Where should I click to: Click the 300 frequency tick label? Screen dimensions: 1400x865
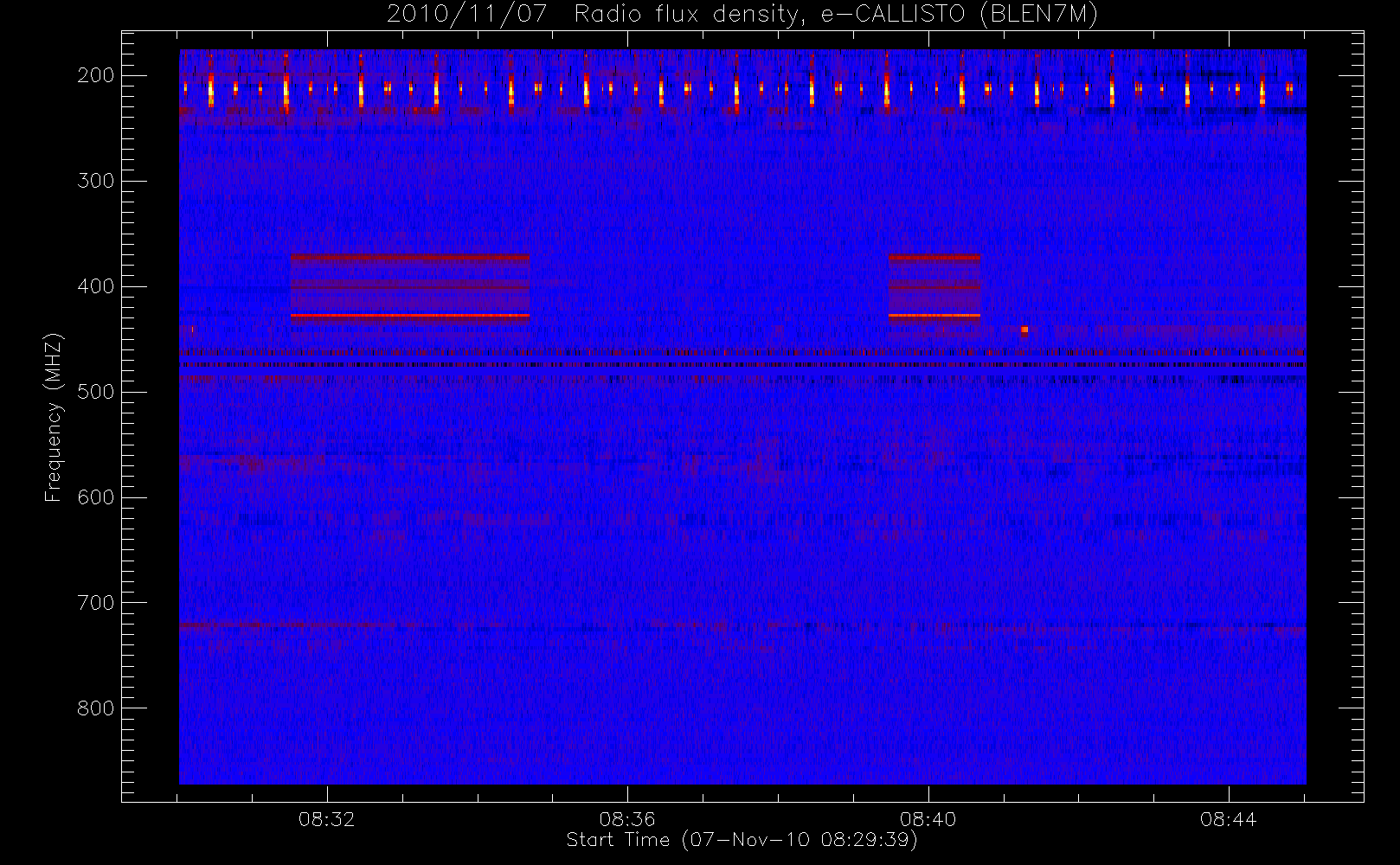pyautogui.click(x=96, y=181)
